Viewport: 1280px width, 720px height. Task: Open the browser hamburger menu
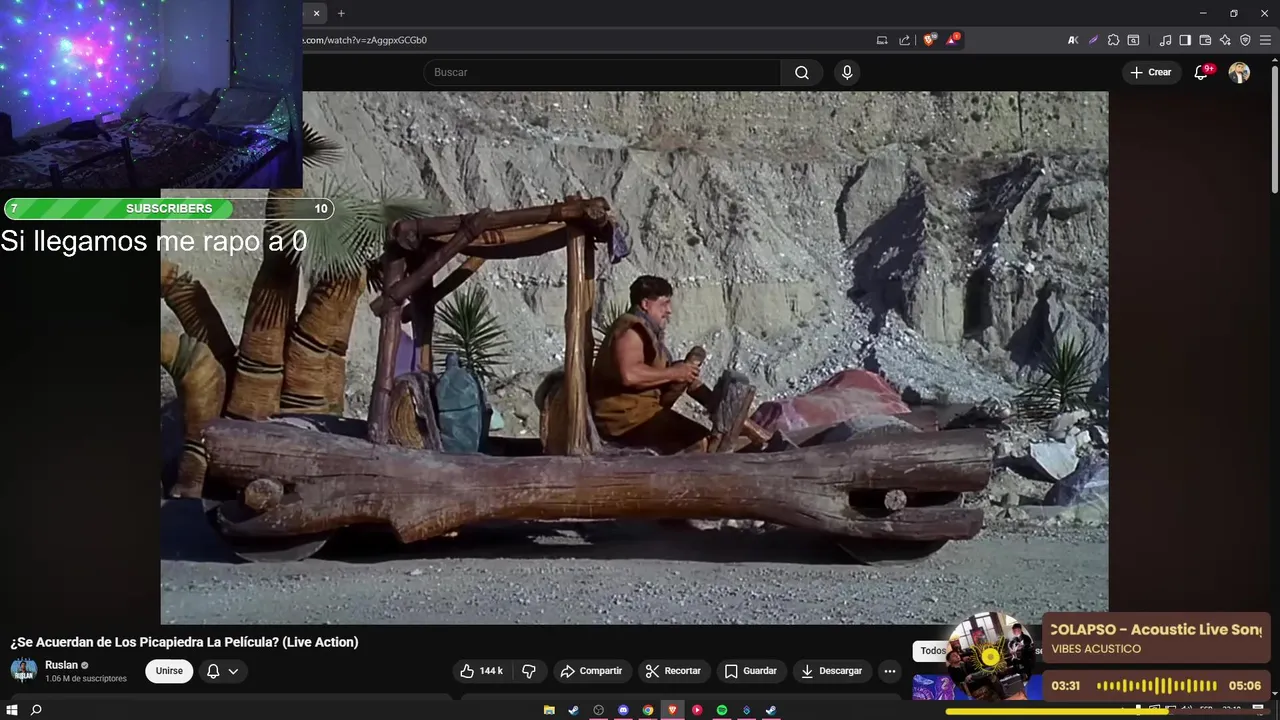point(1265,40)
